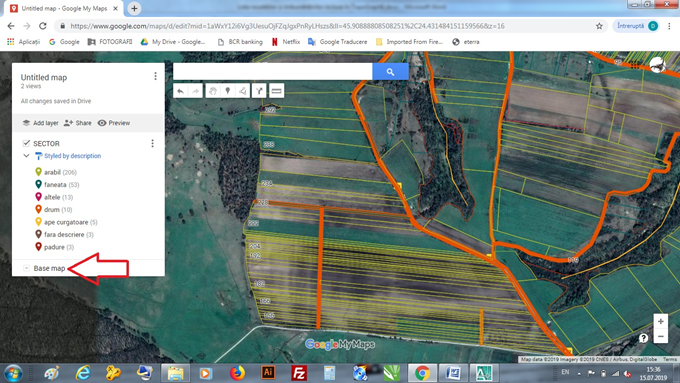The image size is (680, 383).
Task: Open BCR banking bookmark
Action: pos(240,42)
